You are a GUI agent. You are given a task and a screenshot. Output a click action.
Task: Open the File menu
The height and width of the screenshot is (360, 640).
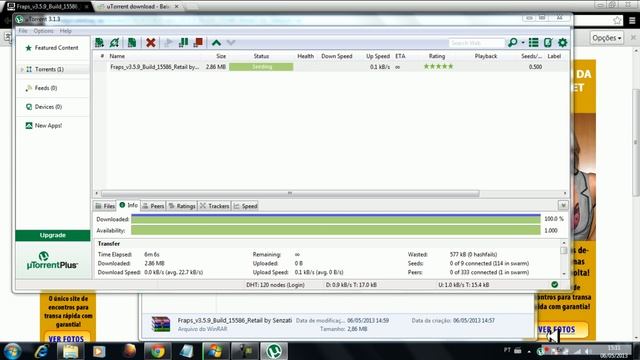click(x=23, y=31)
